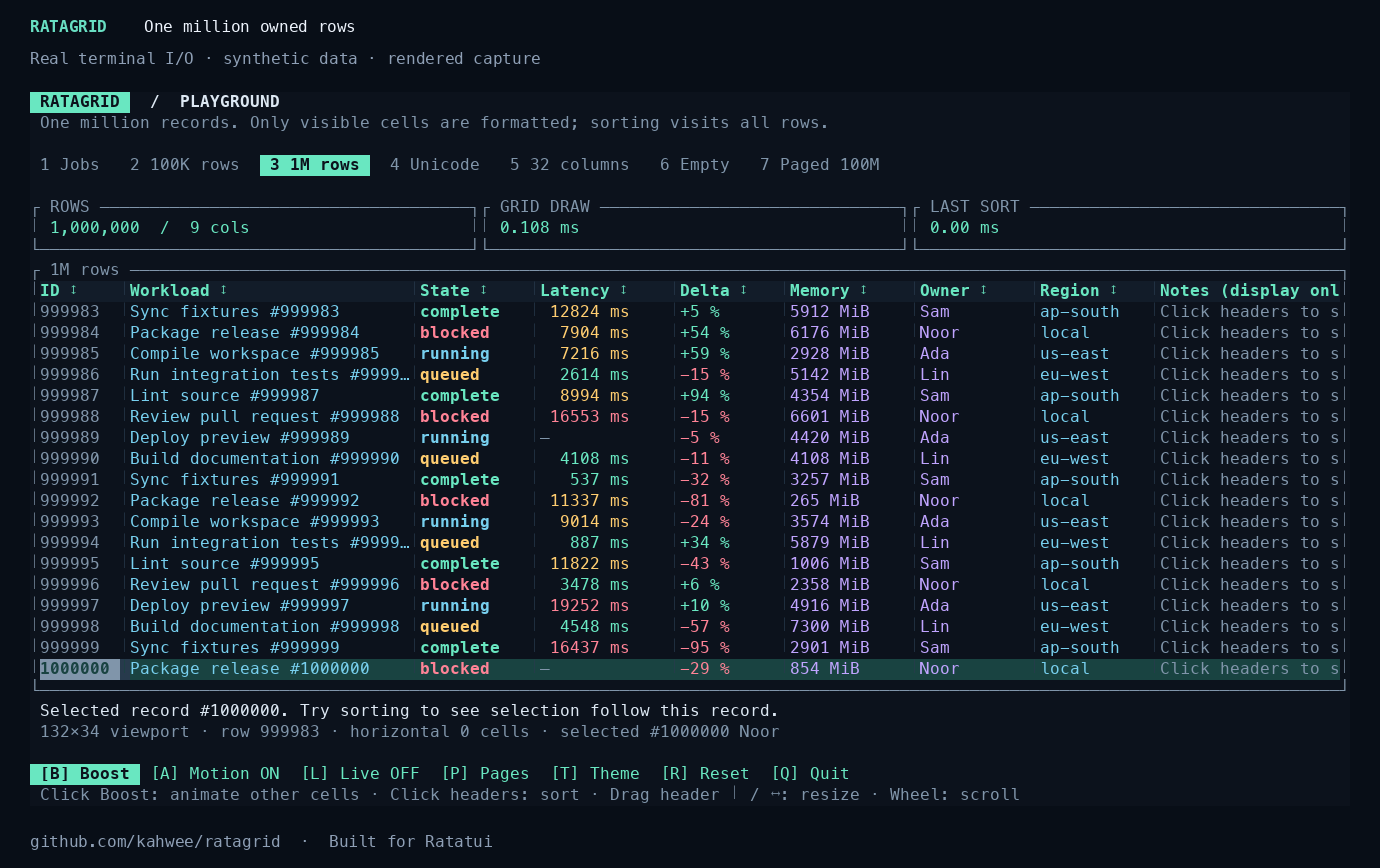Select the 3 1M rows tab

(315, 165)
